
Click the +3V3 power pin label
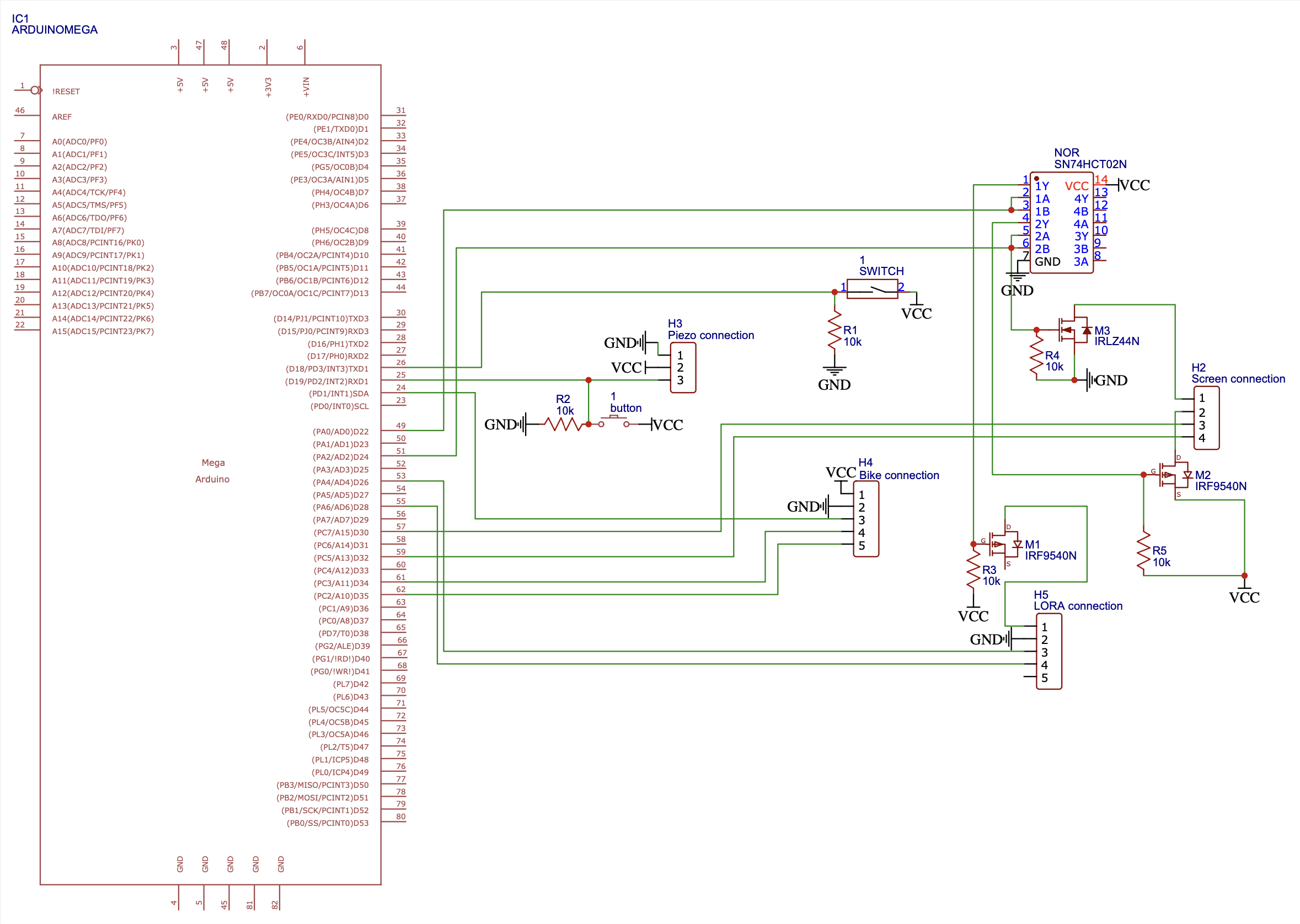pos(268,88)
